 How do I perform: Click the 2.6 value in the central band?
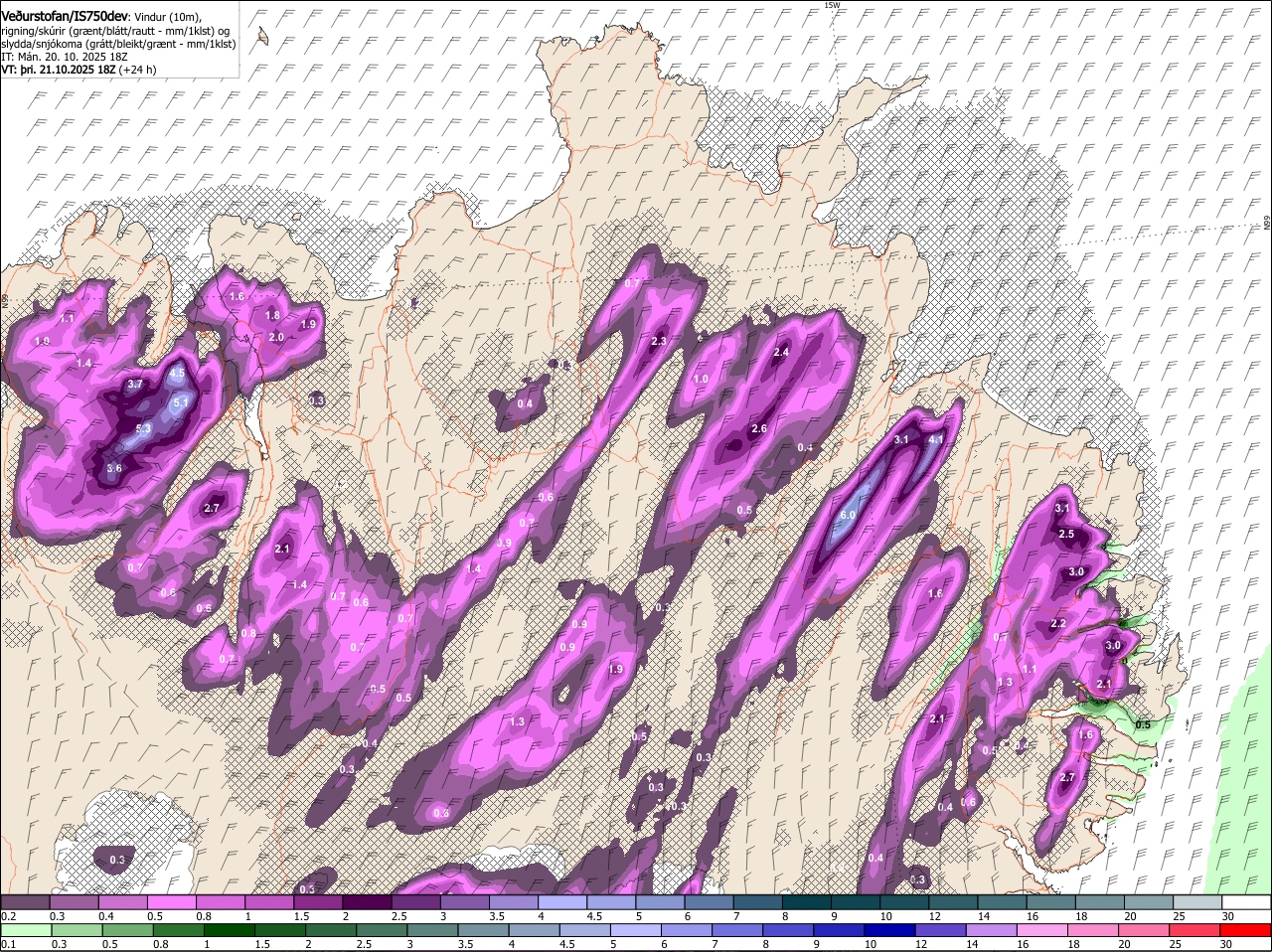click(x=759, y=429)
